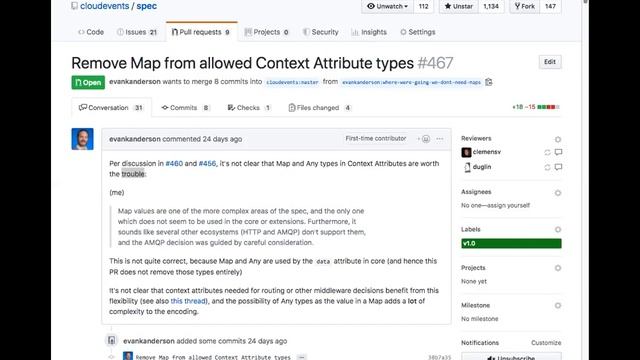The height and width of the screenshot is (360, 640).
Task: Fork the repository
Action: coord(524,6)
